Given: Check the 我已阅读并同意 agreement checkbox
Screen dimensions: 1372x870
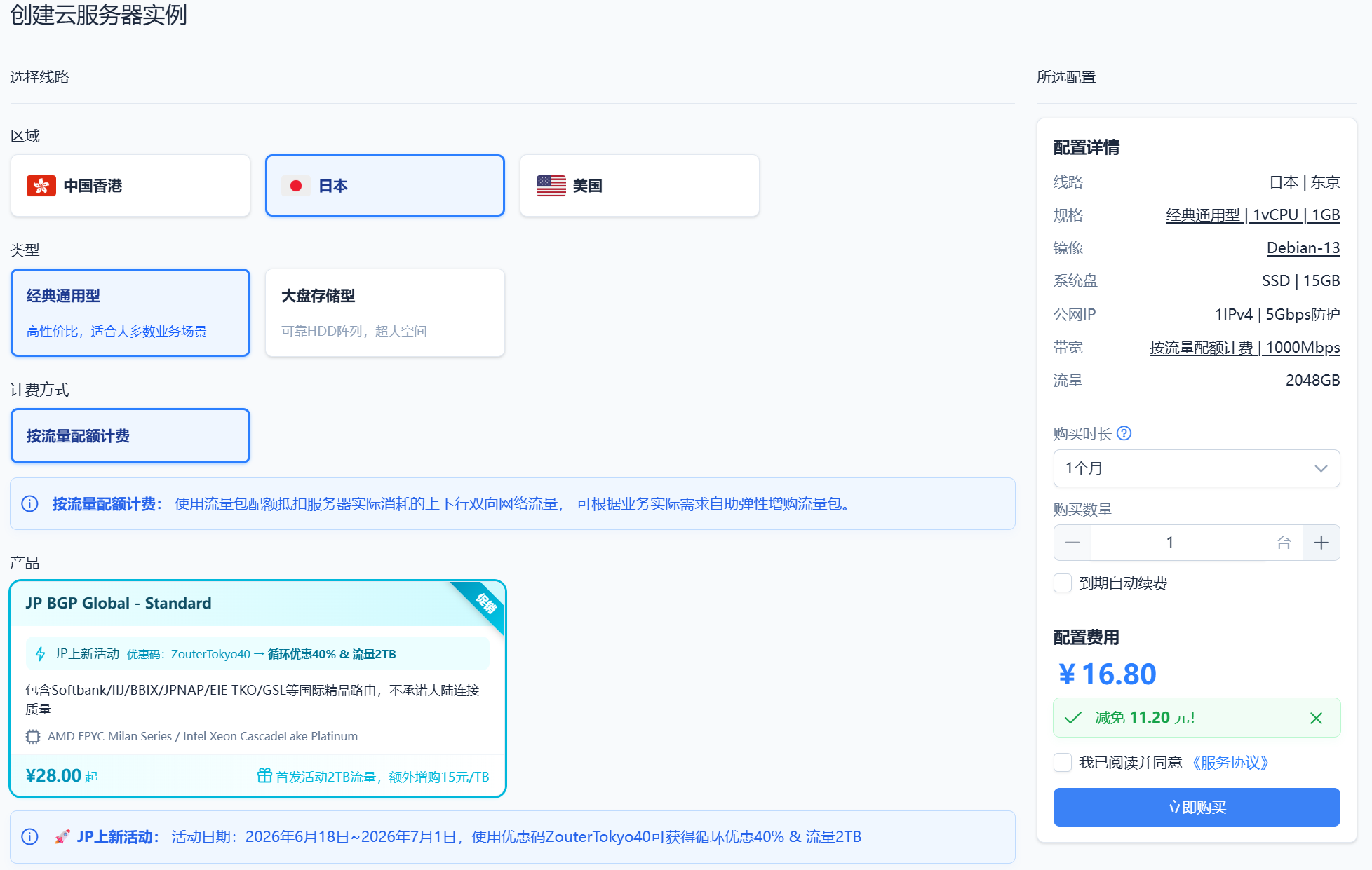Looking at the screenshot, I should coord(1063,763).
